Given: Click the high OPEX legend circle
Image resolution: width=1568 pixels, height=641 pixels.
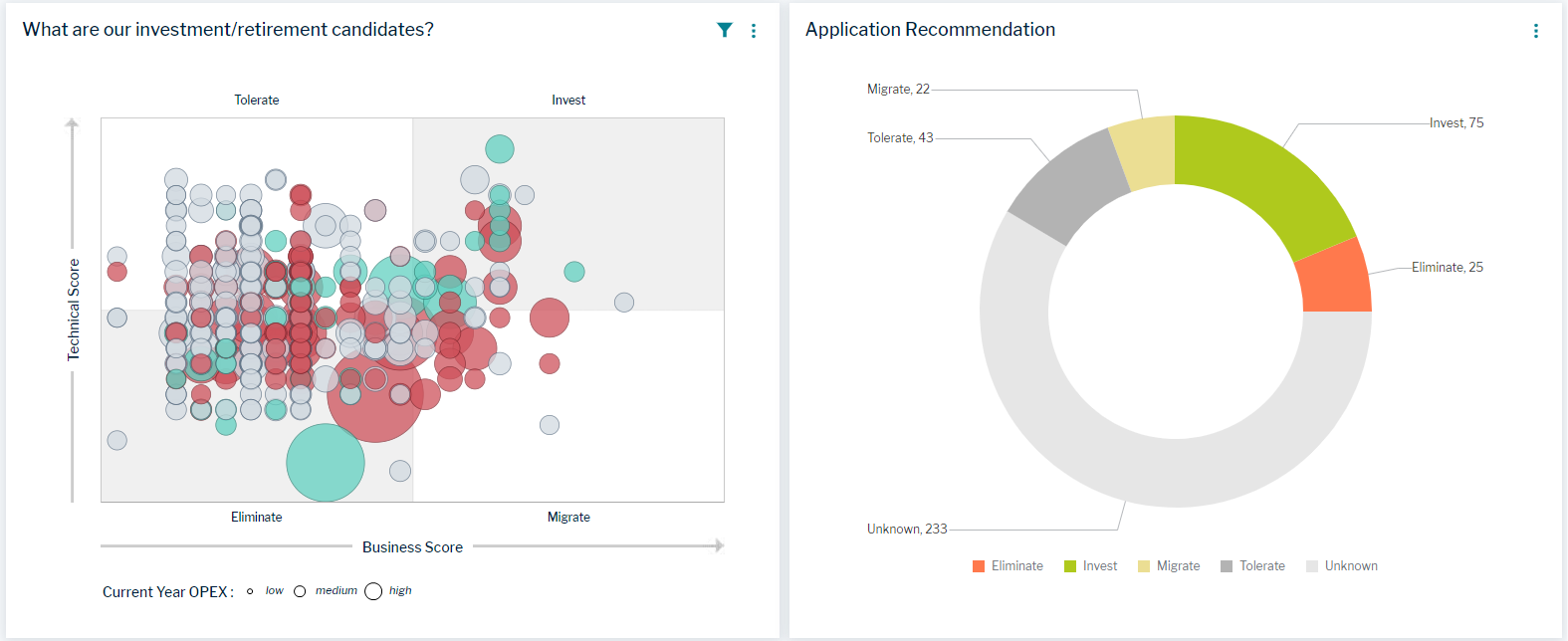Looking at the screenshot, I should 373,591.
